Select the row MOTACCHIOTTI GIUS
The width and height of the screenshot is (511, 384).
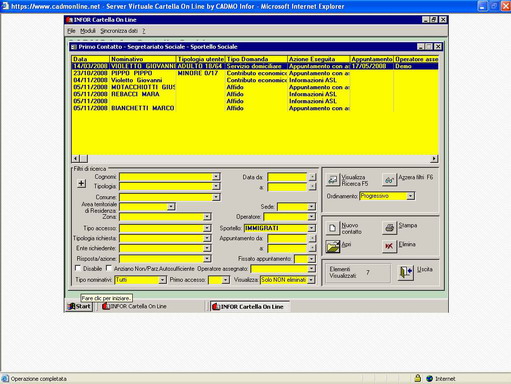click(x=255, y=87)
